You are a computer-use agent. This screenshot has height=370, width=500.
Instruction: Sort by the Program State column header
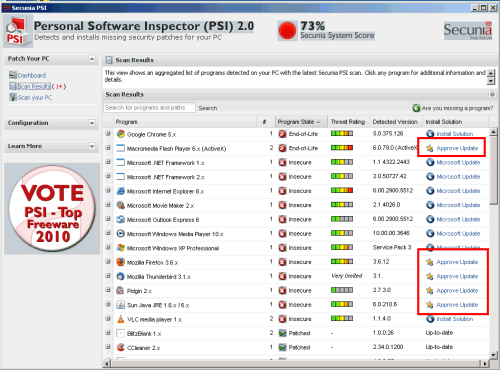click(302, 122)
